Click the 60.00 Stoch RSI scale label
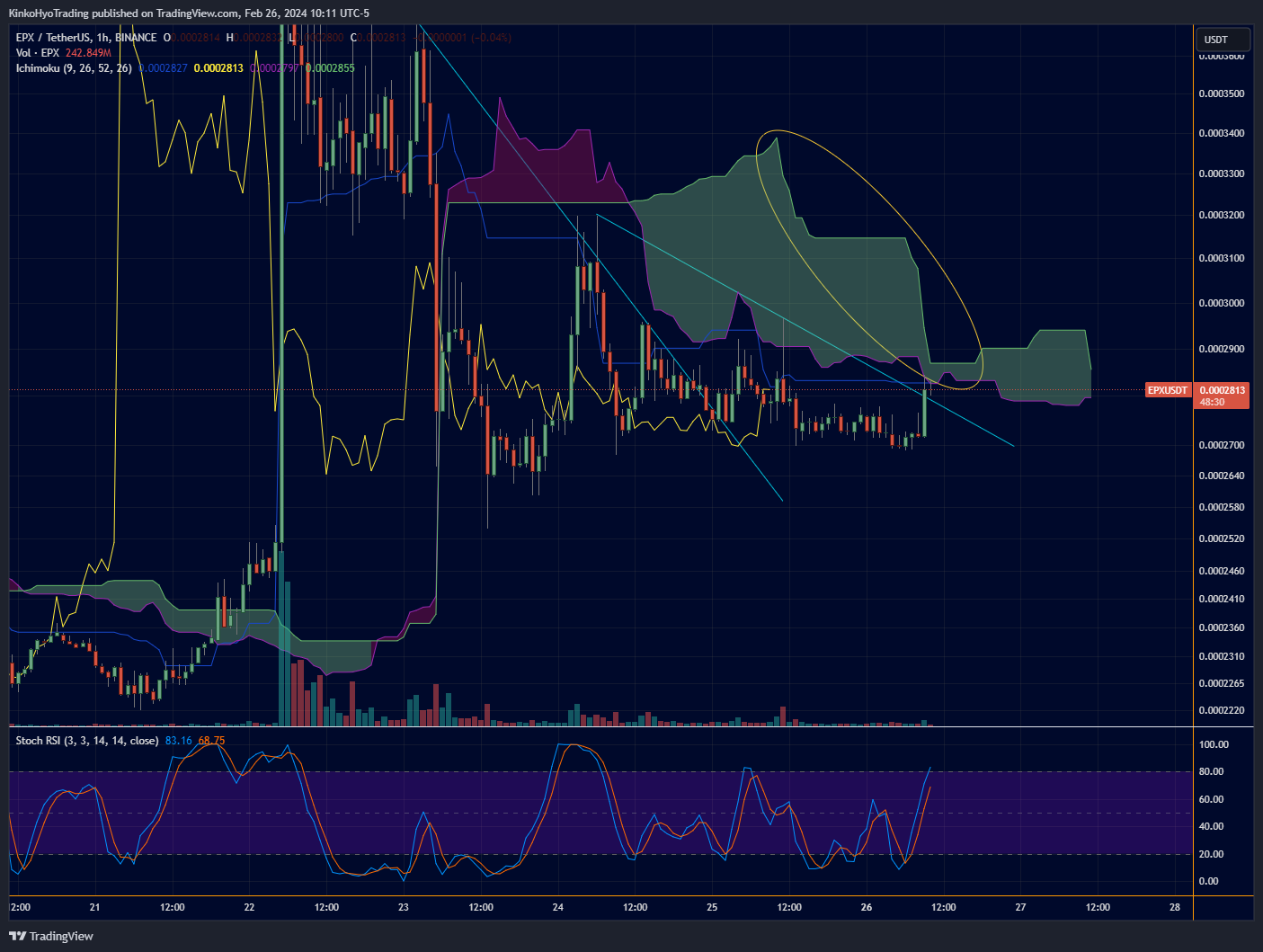This screenshot has width=1263, height=952. tap(1211, 800)
